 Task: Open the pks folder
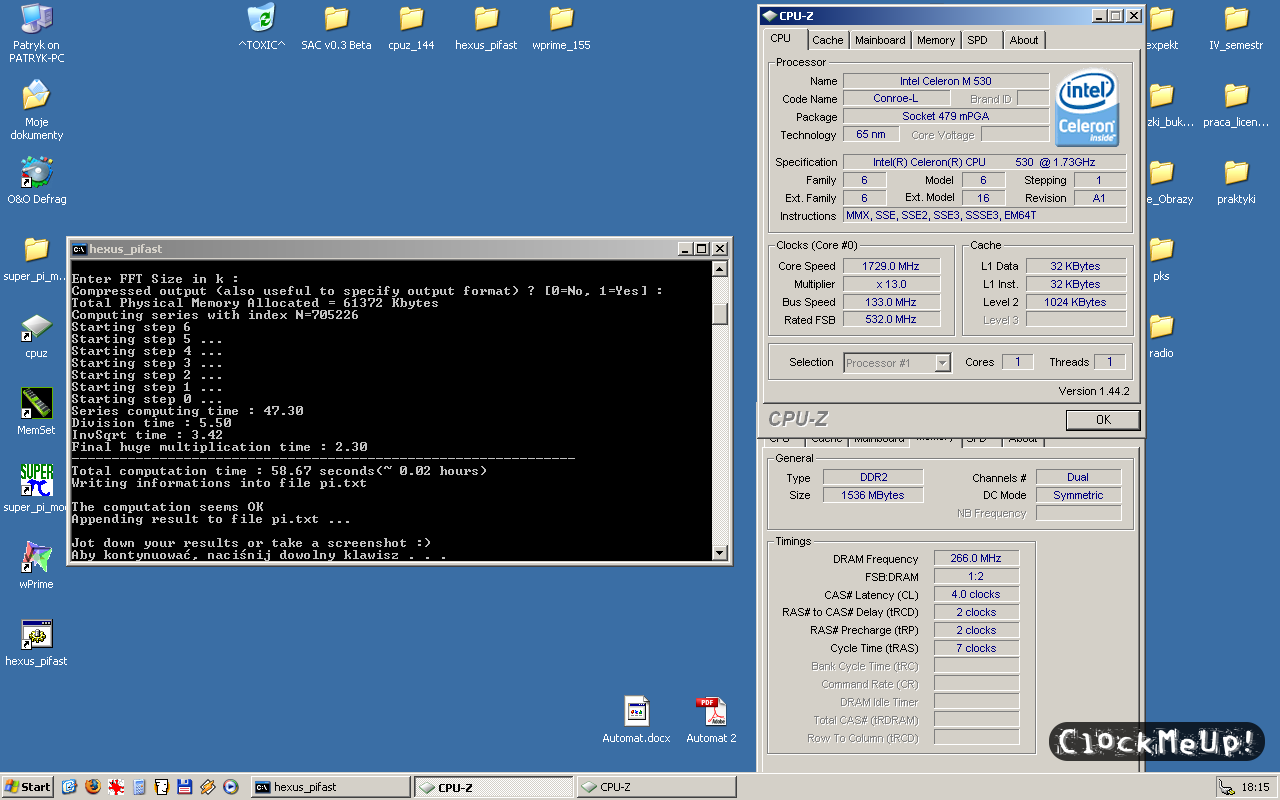(1161, 258)
